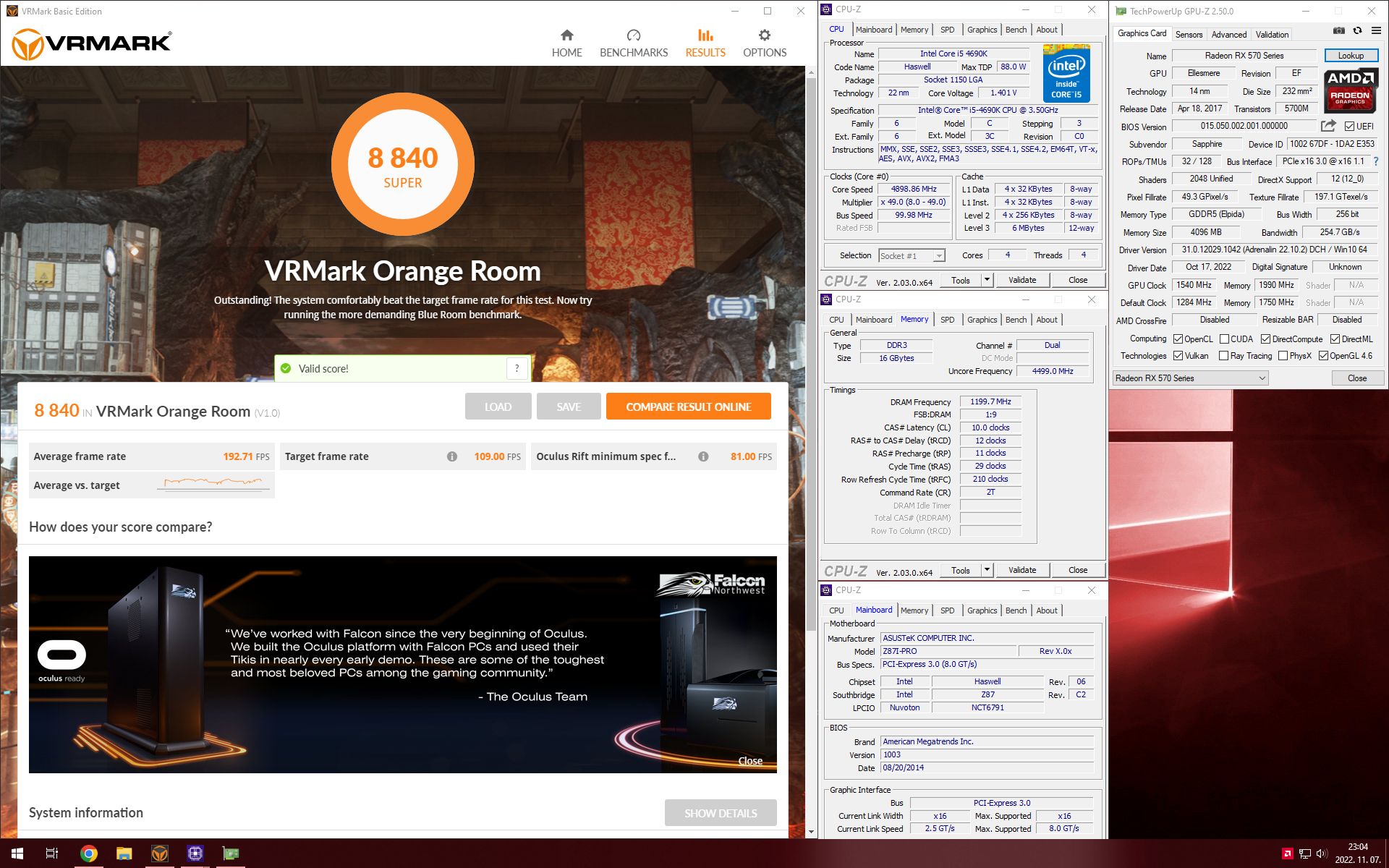The height and width of the screenshot is (868, 1389).
Task: Click COMPARE RESULT ONLINE button
Action: [688, 407]
